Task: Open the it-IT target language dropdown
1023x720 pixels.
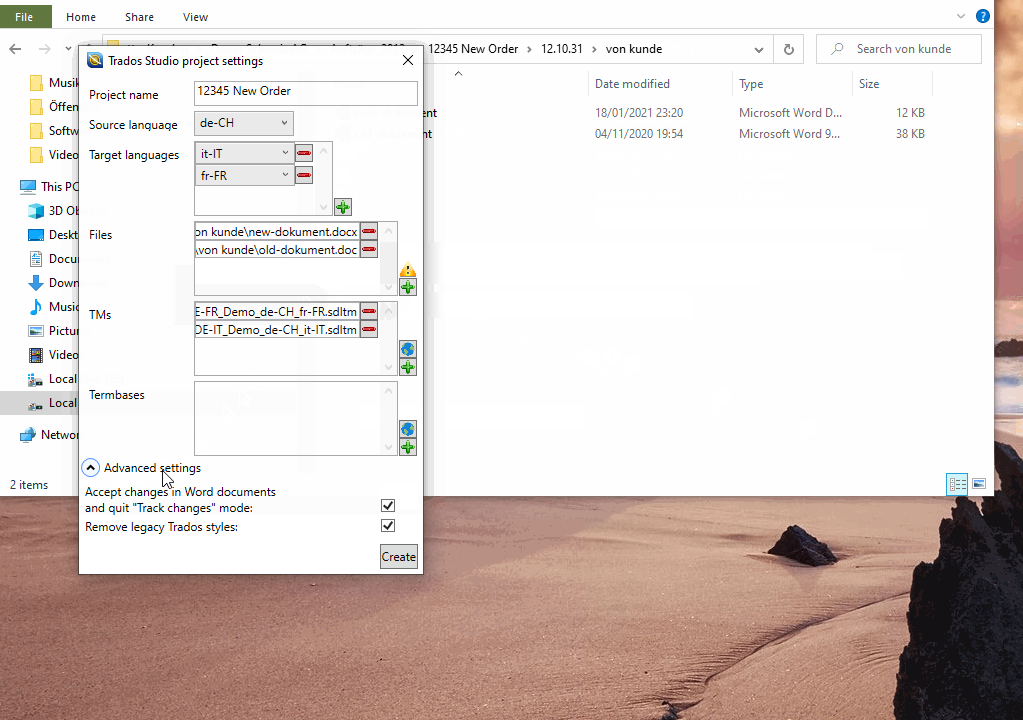Action: (x=245, y=153)
